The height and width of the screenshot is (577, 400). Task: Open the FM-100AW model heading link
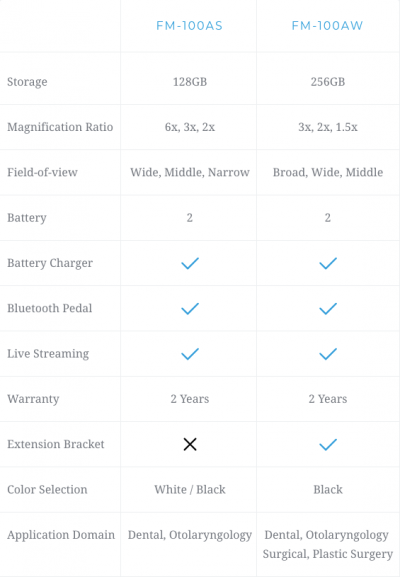[x=328, y=26]
